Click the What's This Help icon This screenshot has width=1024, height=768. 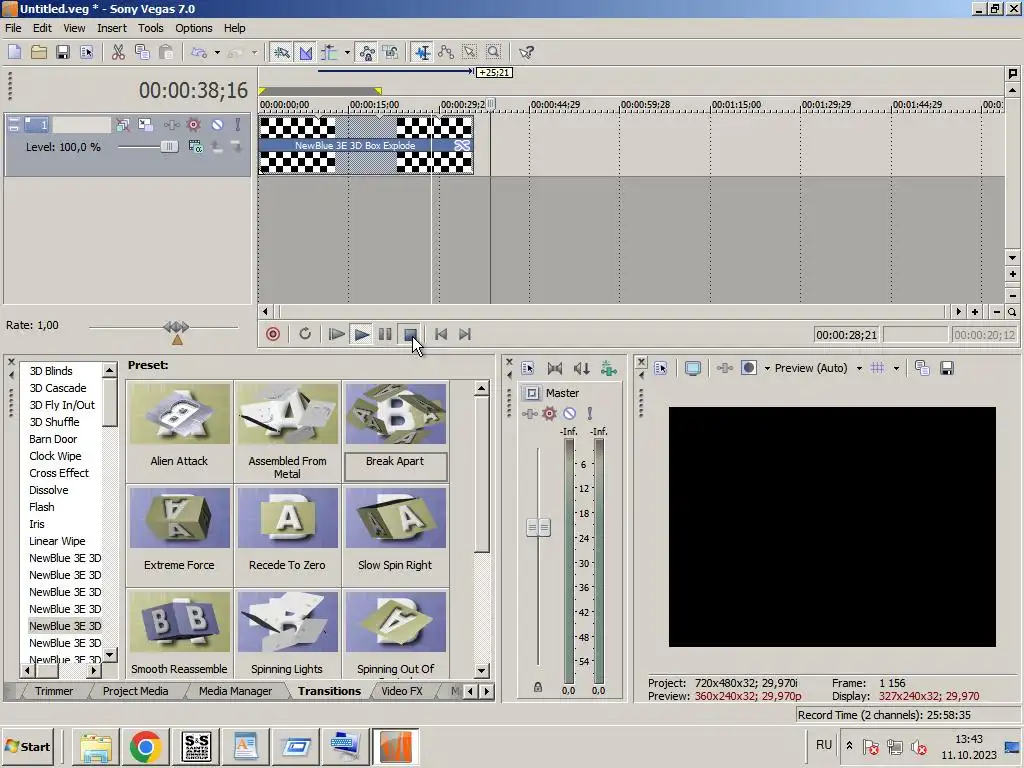[526, 52]
